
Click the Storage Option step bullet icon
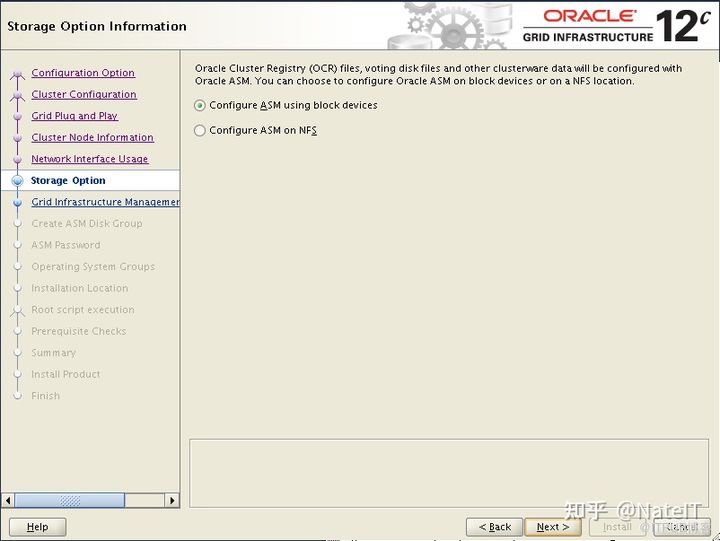point(17,180)
